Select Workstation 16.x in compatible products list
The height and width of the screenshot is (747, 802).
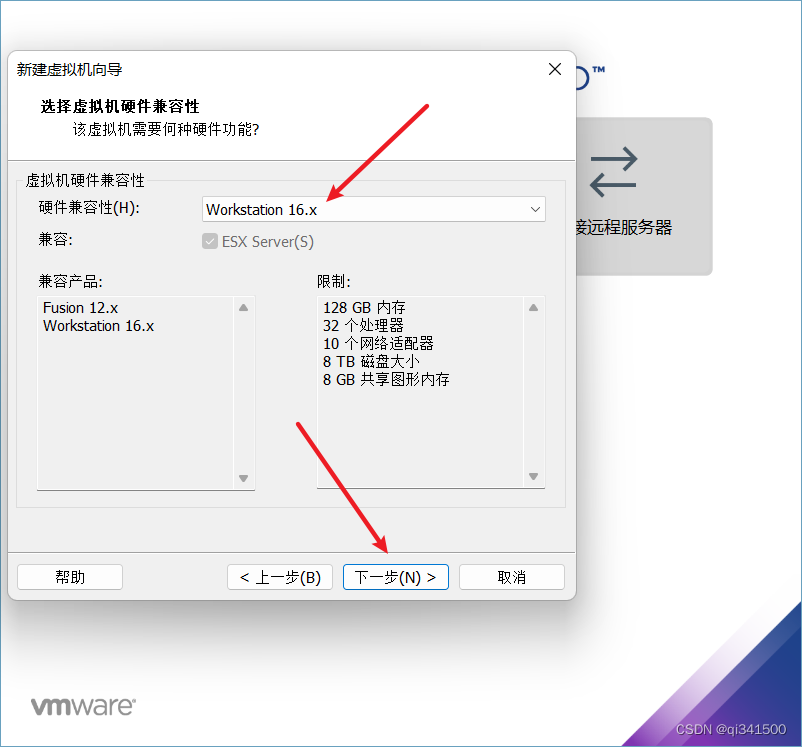(x=99, y=326)
